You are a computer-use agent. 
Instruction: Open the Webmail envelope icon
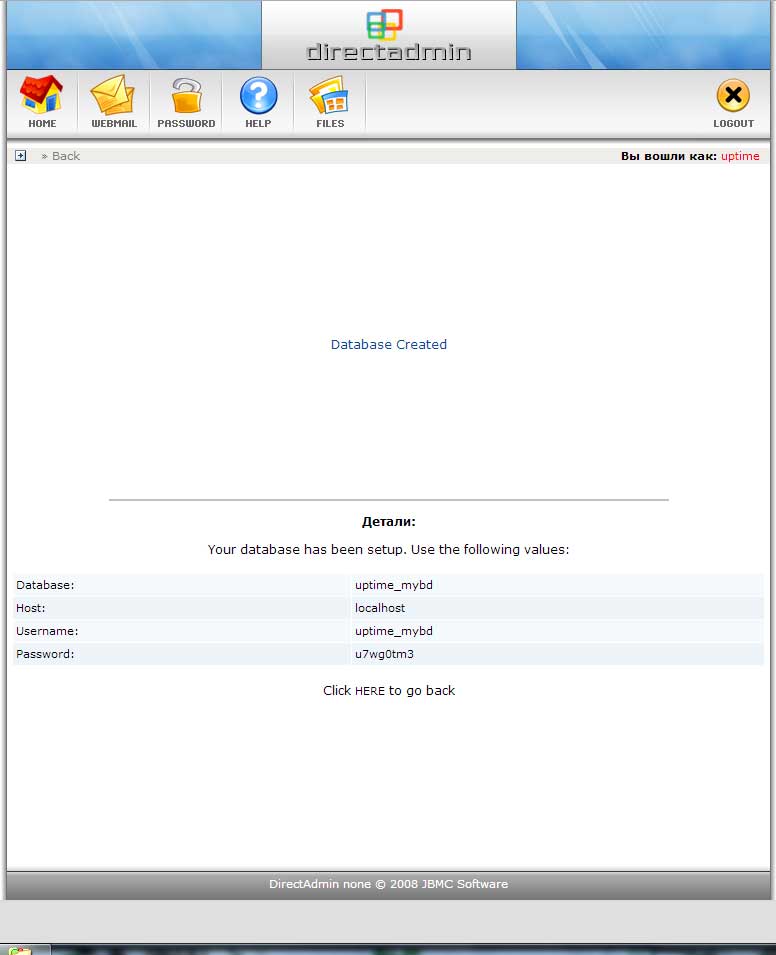[x=113, y=95]
